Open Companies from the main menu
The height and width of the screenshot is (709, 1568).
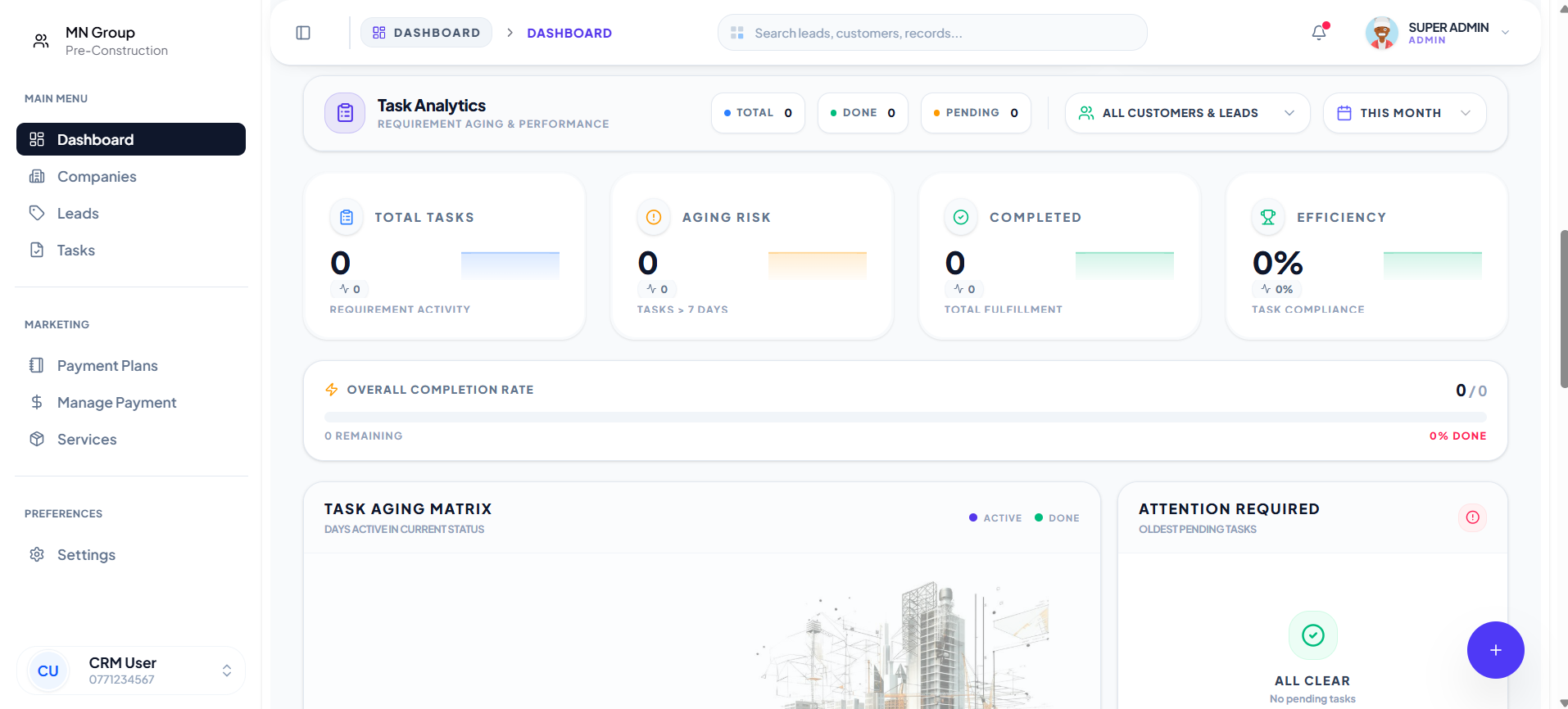click(x=131, y=176)
